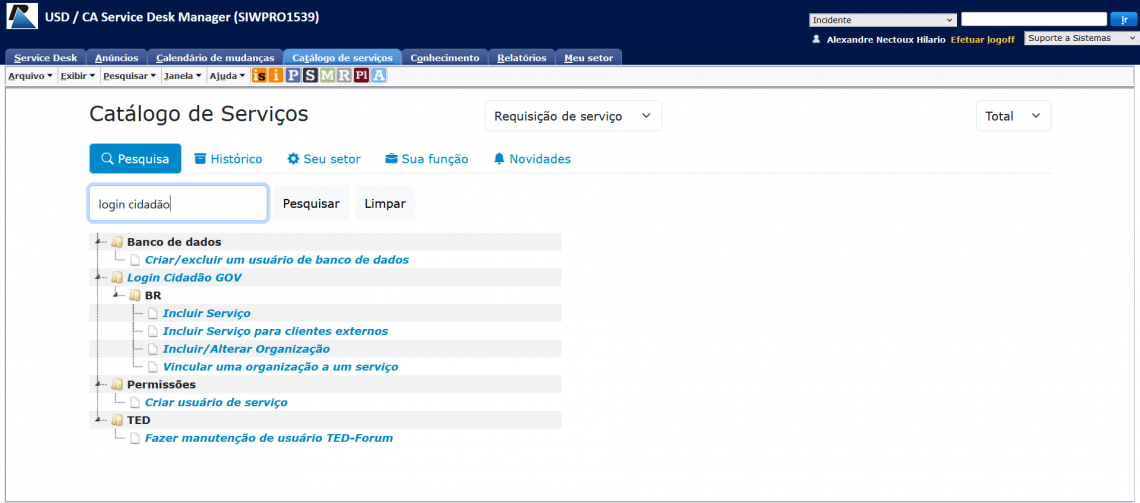This screenshot has height=503, width=1140.
Task: Click the dark red 'PI' toolbar icon
Action: click(x=361, y=75)
